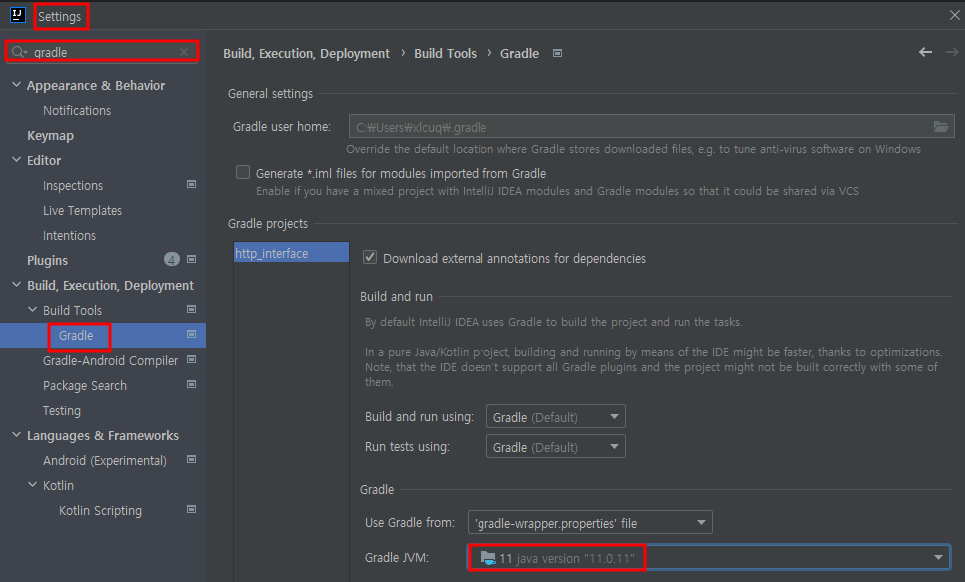
Task: Collapse Build, Execution, Deployment section
Action: pos(17,285)
